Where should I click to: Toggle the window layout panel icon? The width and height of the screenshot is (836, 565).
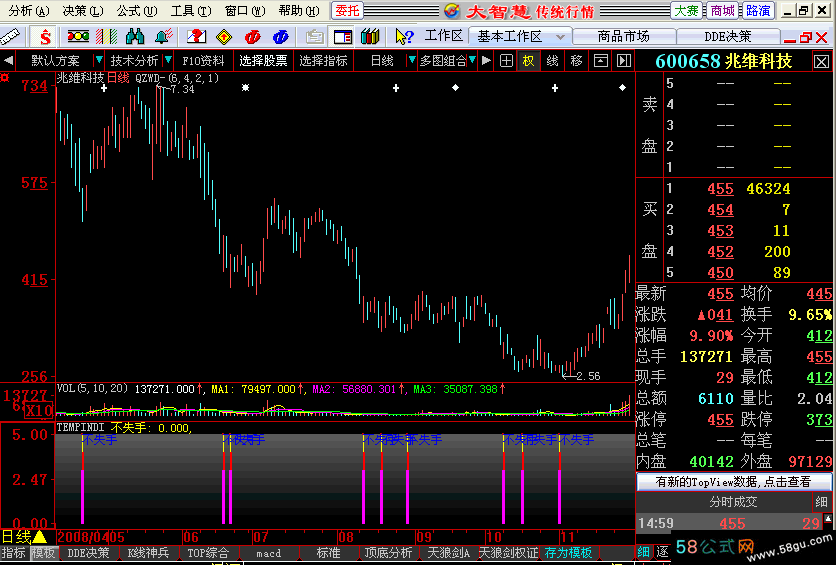[342, 37]
